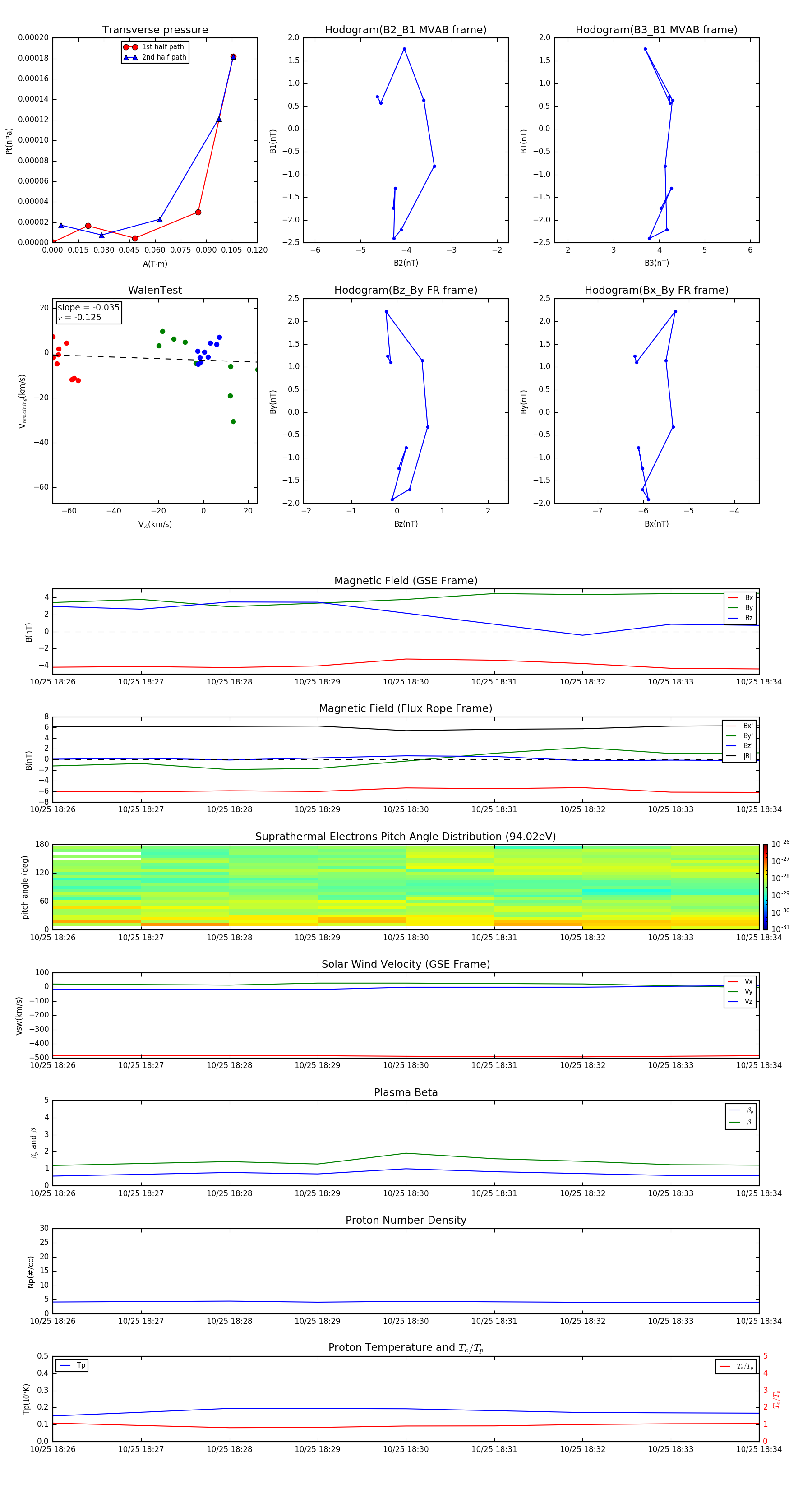Click the Bx legend entry in GSE magnetic field

pos(740,598)
